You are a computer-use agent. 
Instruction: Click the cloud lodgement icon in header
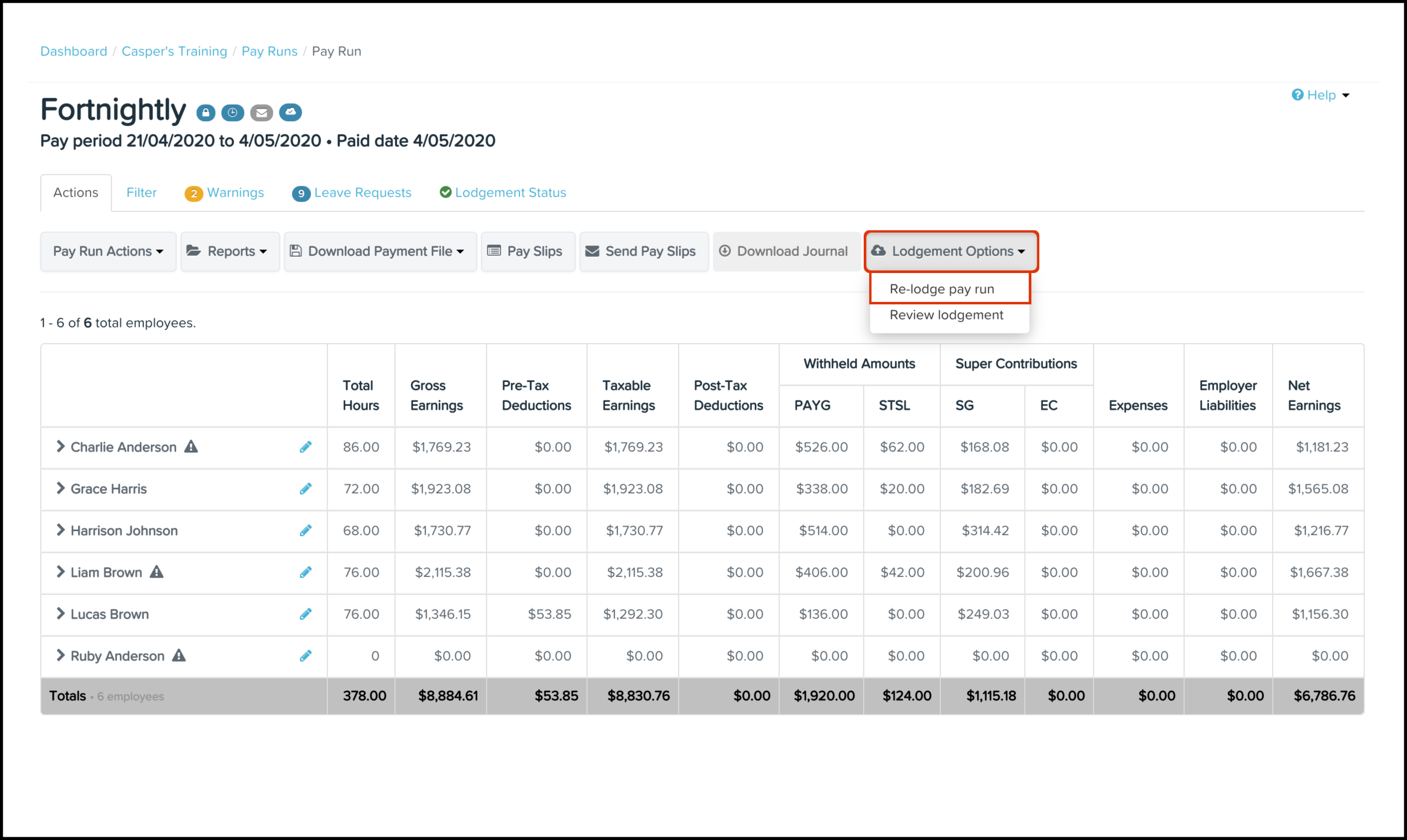pyautogui.click(x=291, y=112)
